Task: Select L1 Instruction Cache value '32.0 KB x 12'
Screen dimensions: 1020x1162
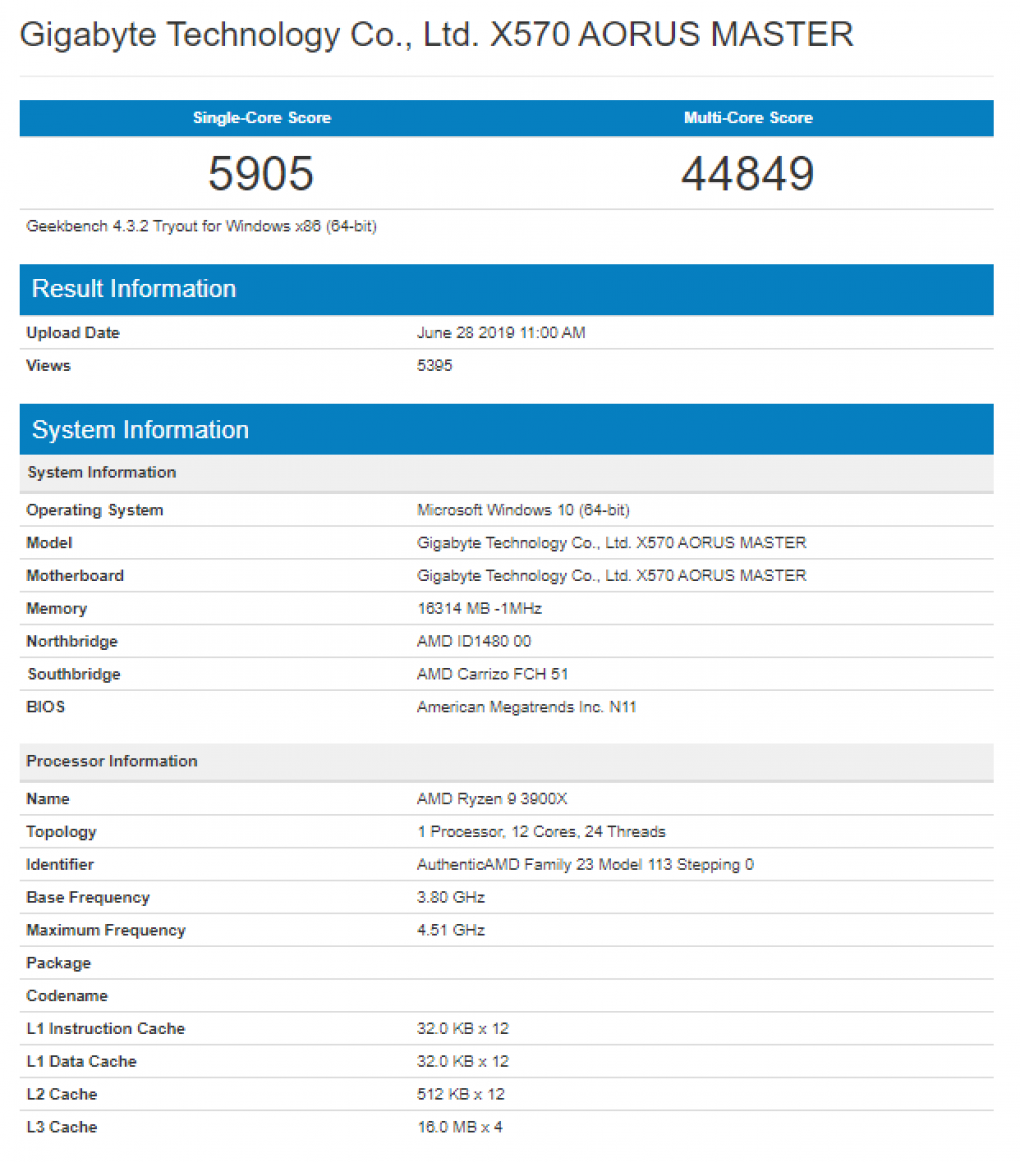Action: click(x=463, y=1029)
